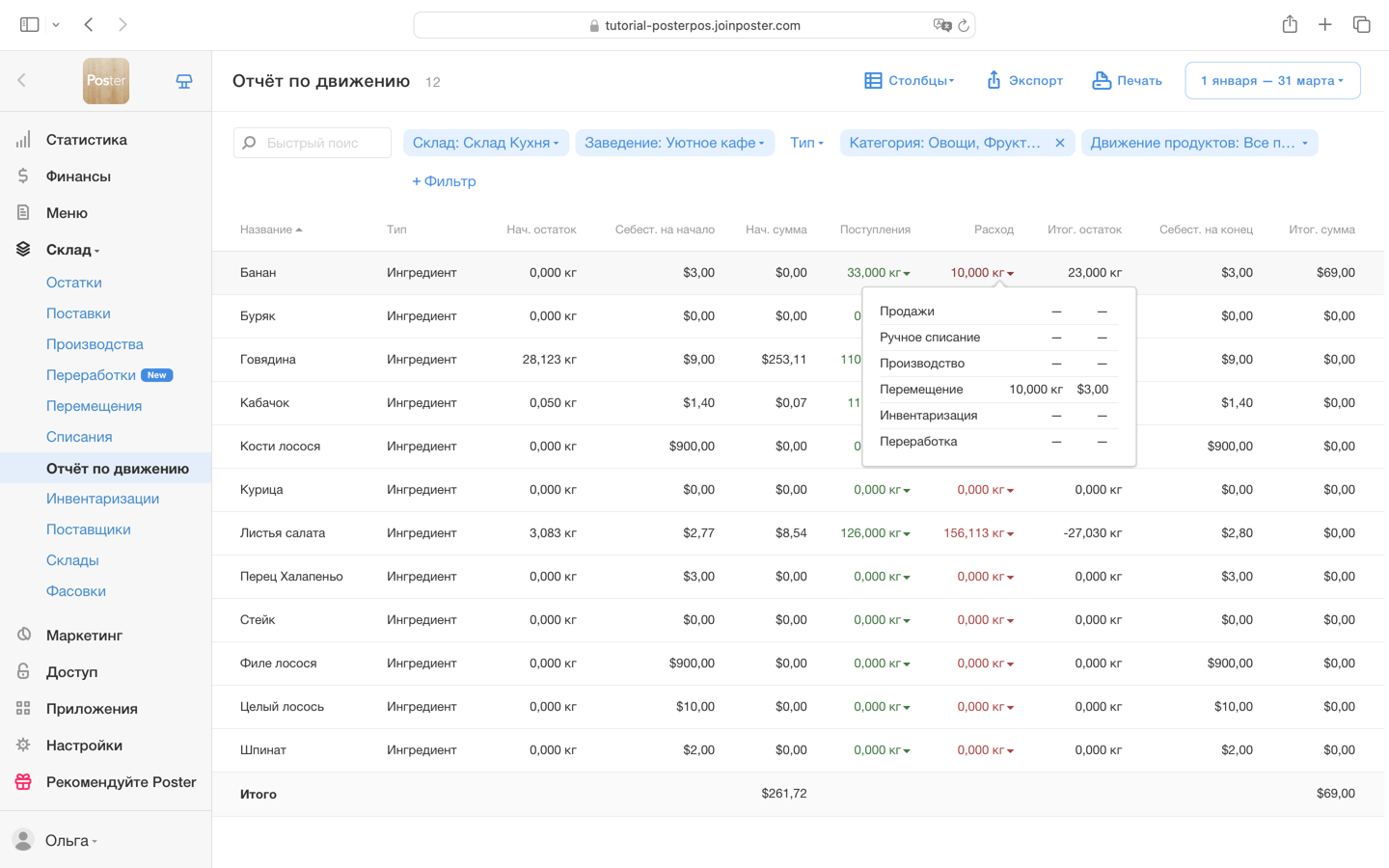Screen dimensions: 1389x868
Task: Go to Остатки in the sidebar
Action: coord(74,283)
